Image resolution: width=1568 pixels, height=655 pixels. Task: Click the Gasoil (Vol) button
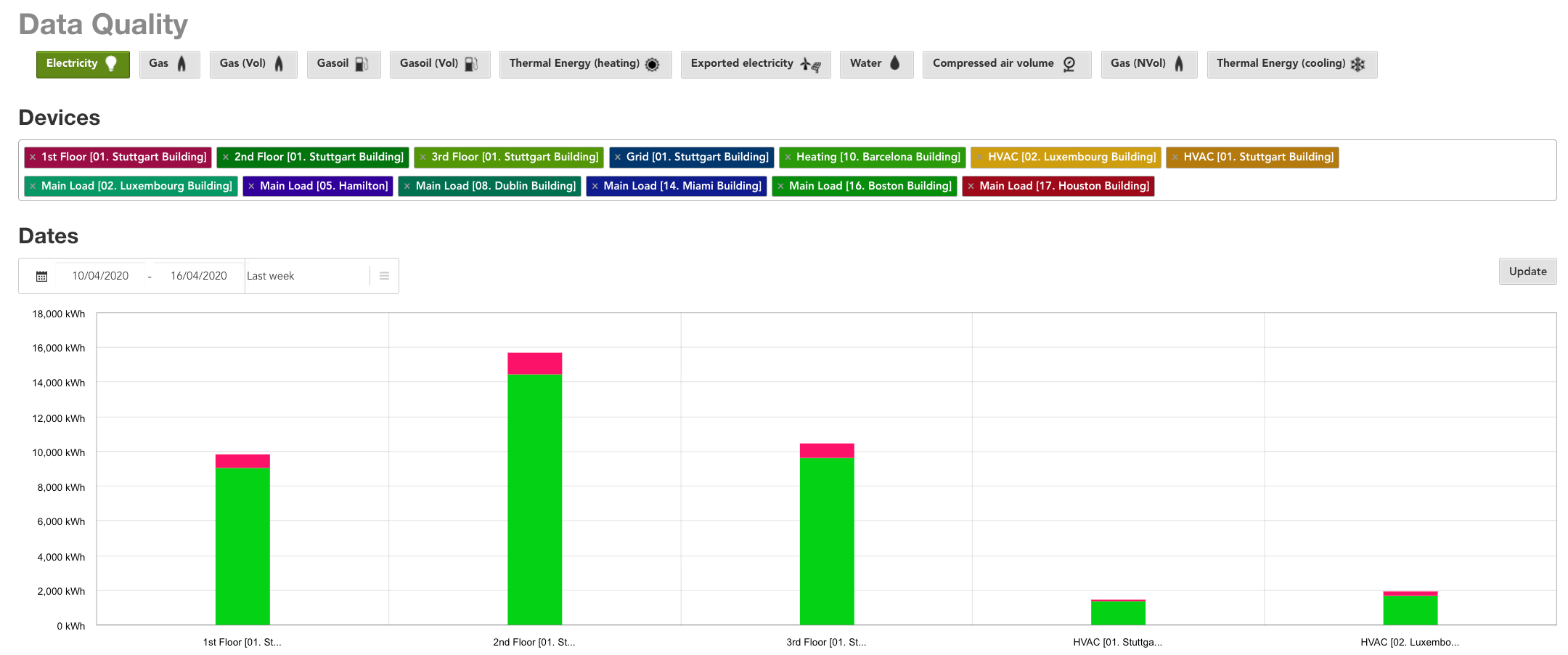[x=439, y=64]
